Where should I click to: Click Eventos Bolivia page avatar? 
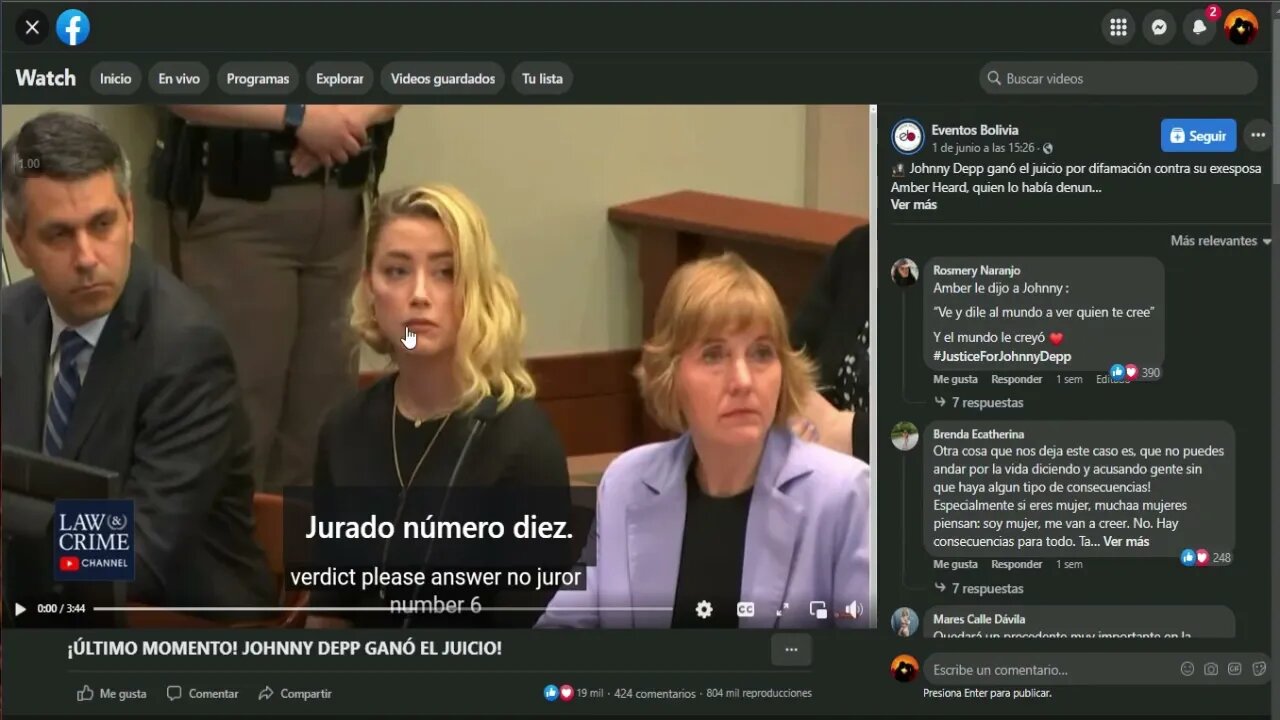908,136
